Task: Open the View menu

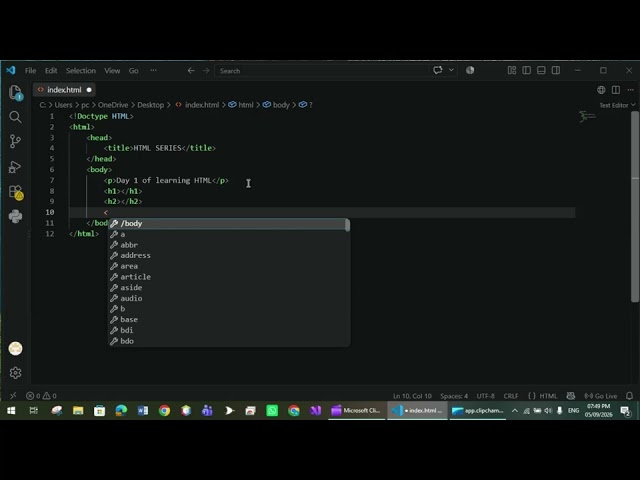Action: [x=112, y=71]
